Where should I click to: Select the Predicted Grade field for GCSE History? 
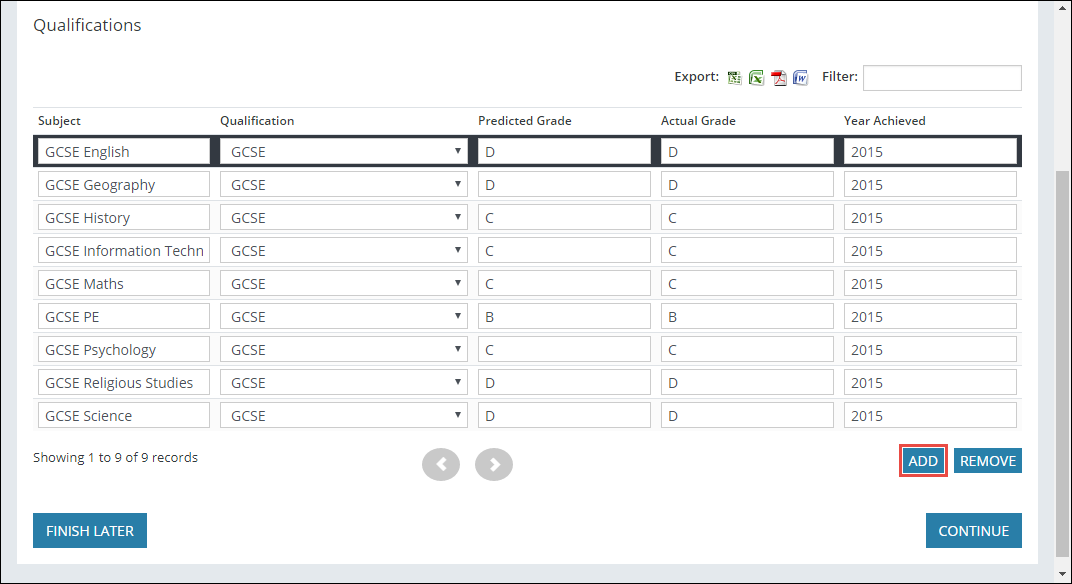pos(564,217)
